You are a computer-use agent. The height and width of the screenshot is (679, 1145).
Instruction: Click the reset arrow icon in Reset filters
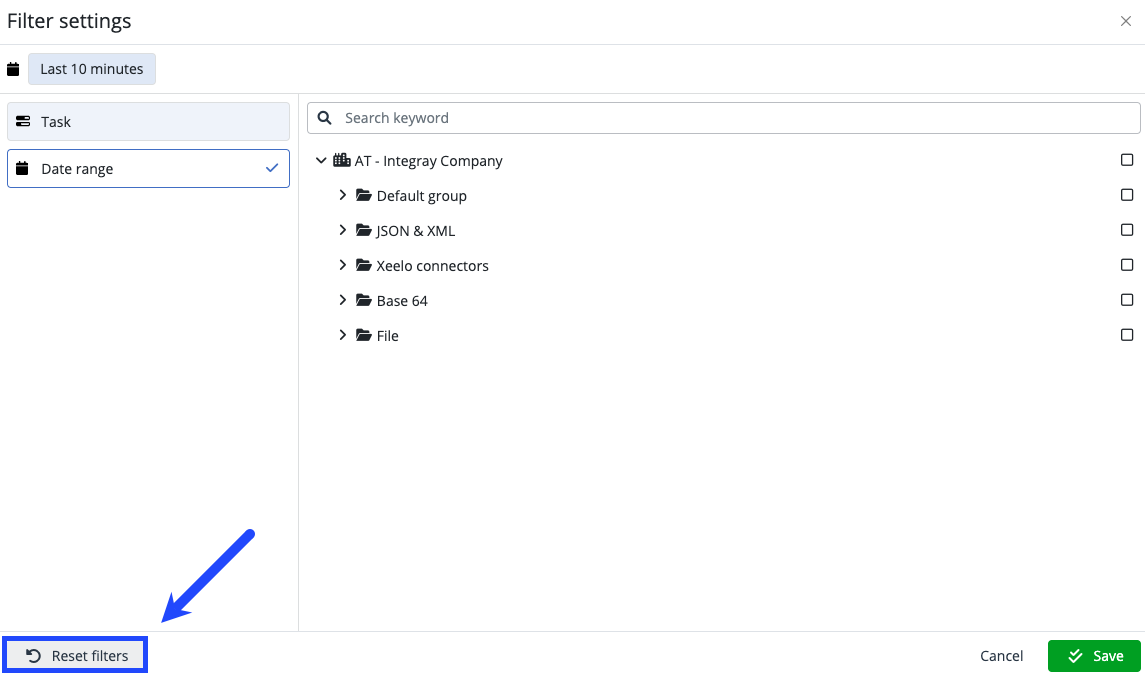pyautogui.click(x=33, y=655)
